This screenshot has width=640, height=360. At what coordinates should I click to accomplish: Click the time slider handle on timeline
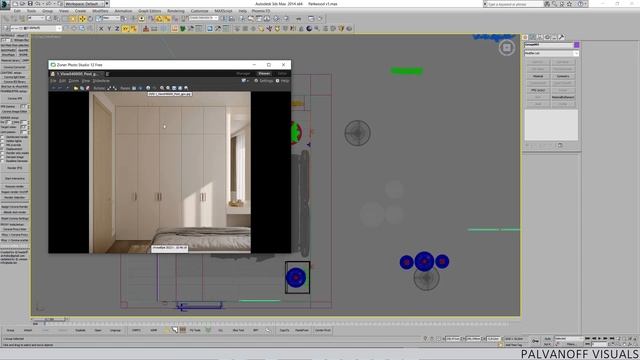[49, 319]
